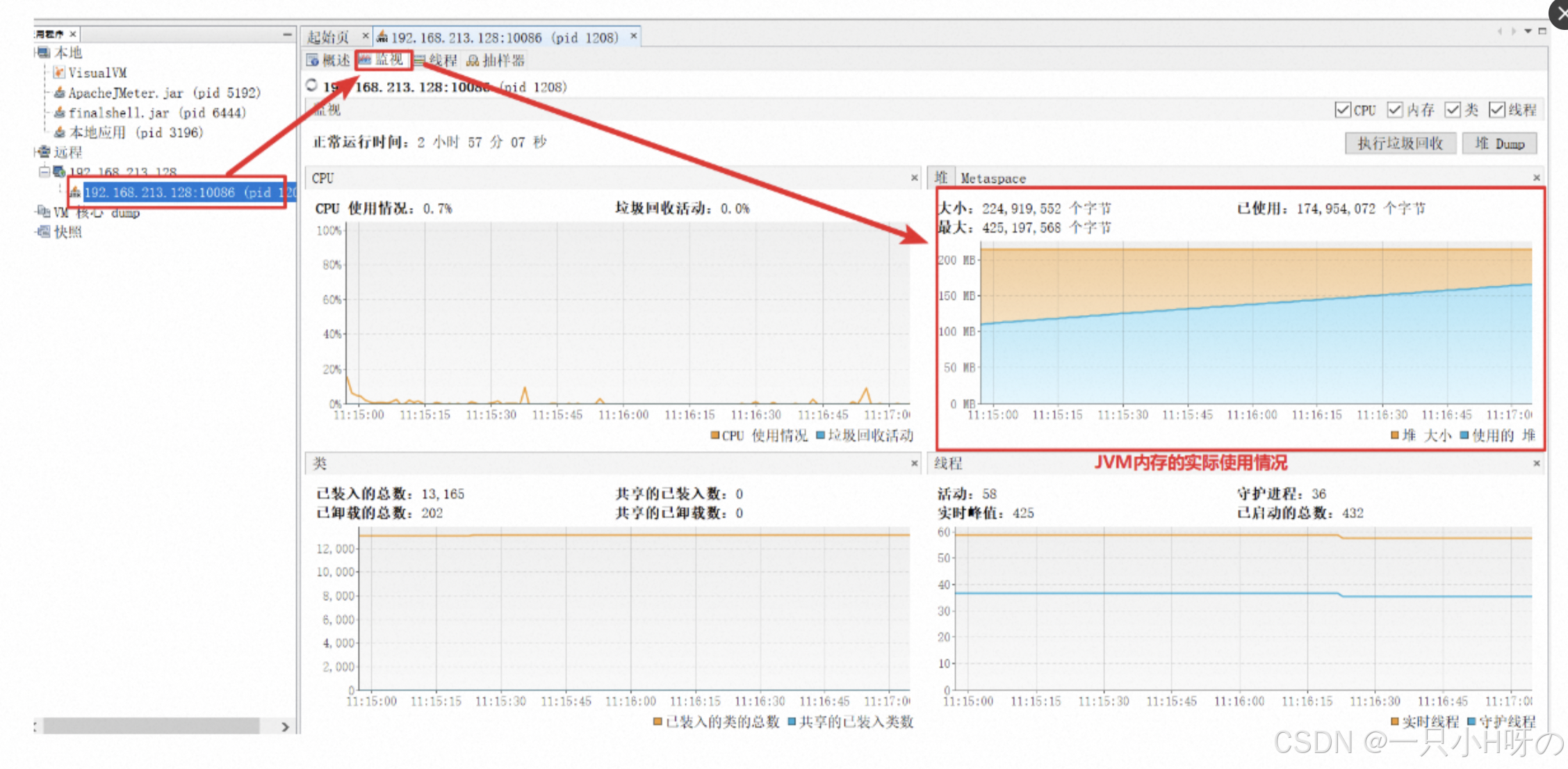This screenshot has height=769, width=1568.
Task: Click the 快照 snapshots node icon
Action: [x=44, y=232]
